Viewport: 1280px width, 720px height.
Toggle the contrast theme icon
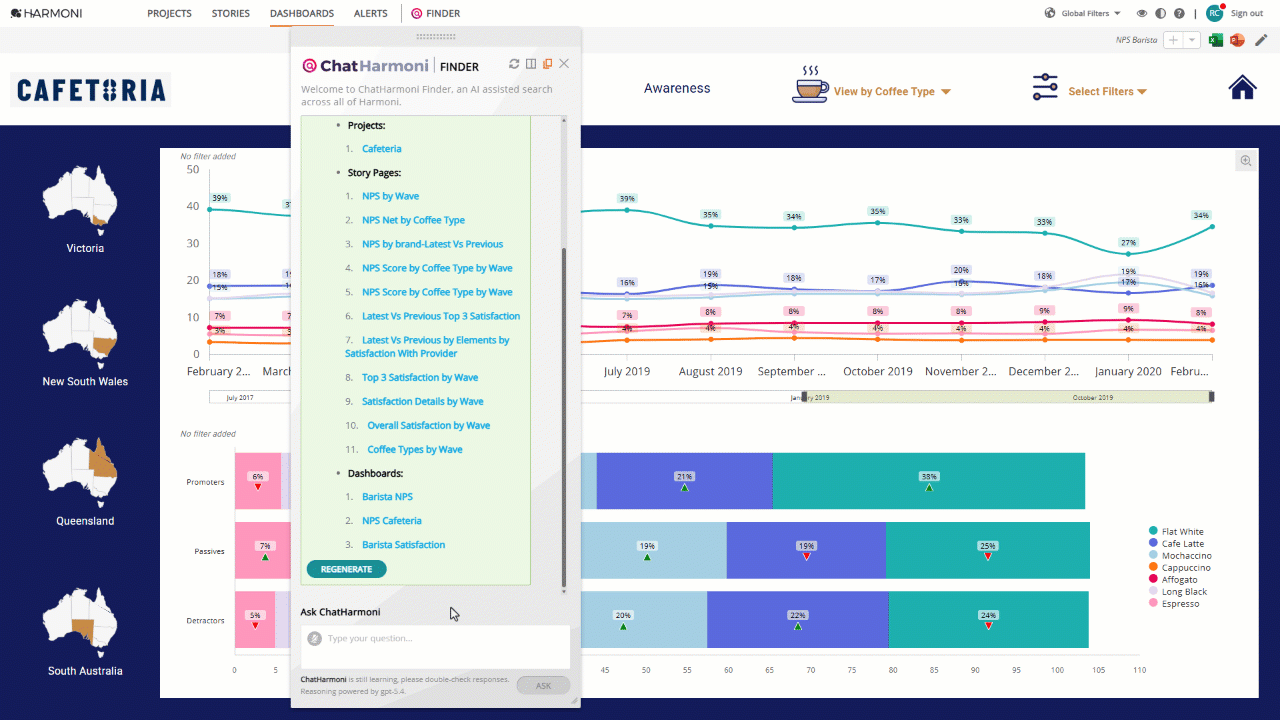[1161, 13]
